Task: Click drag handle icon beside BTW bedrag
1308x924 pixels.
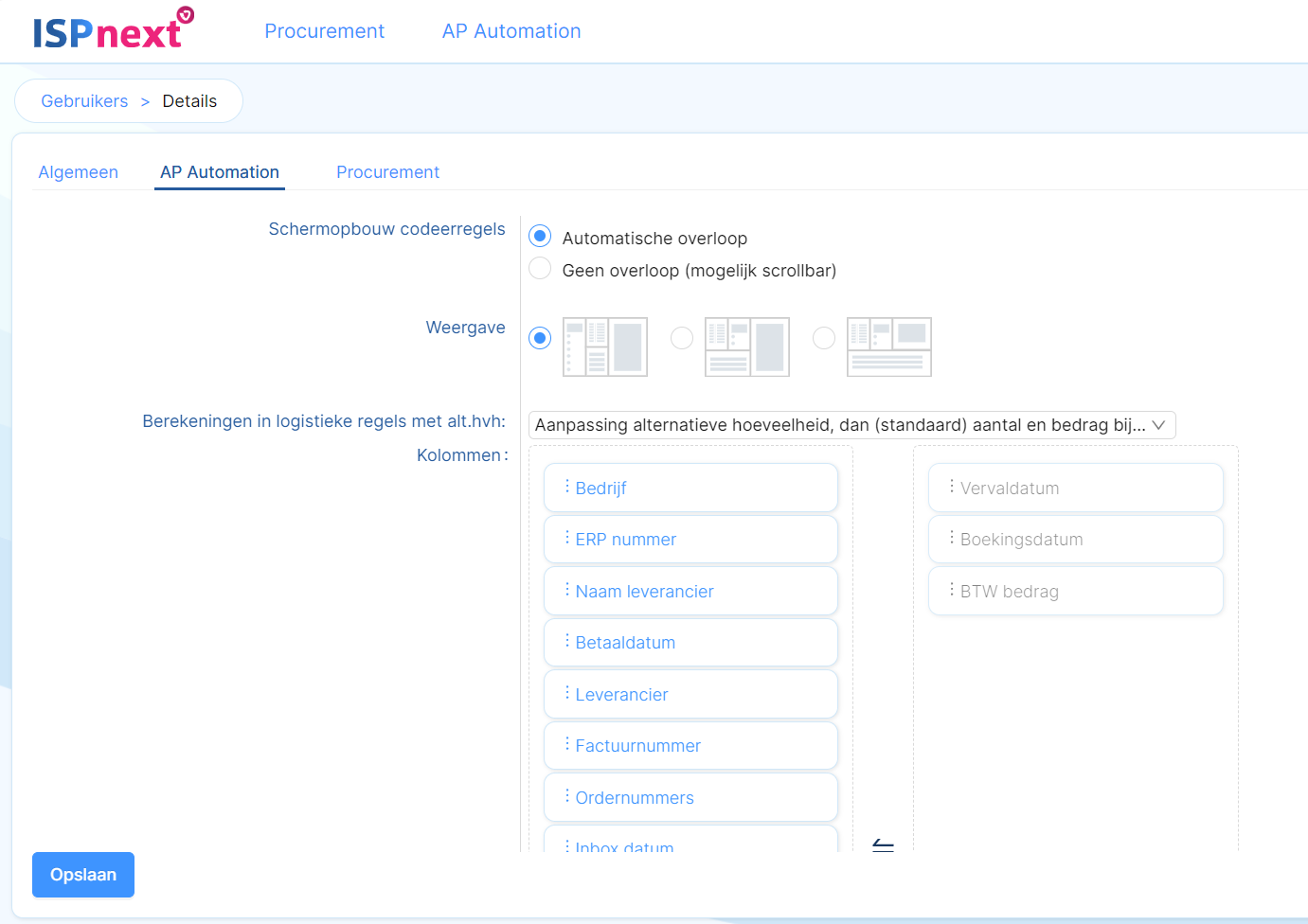Action: click(952, 590)
